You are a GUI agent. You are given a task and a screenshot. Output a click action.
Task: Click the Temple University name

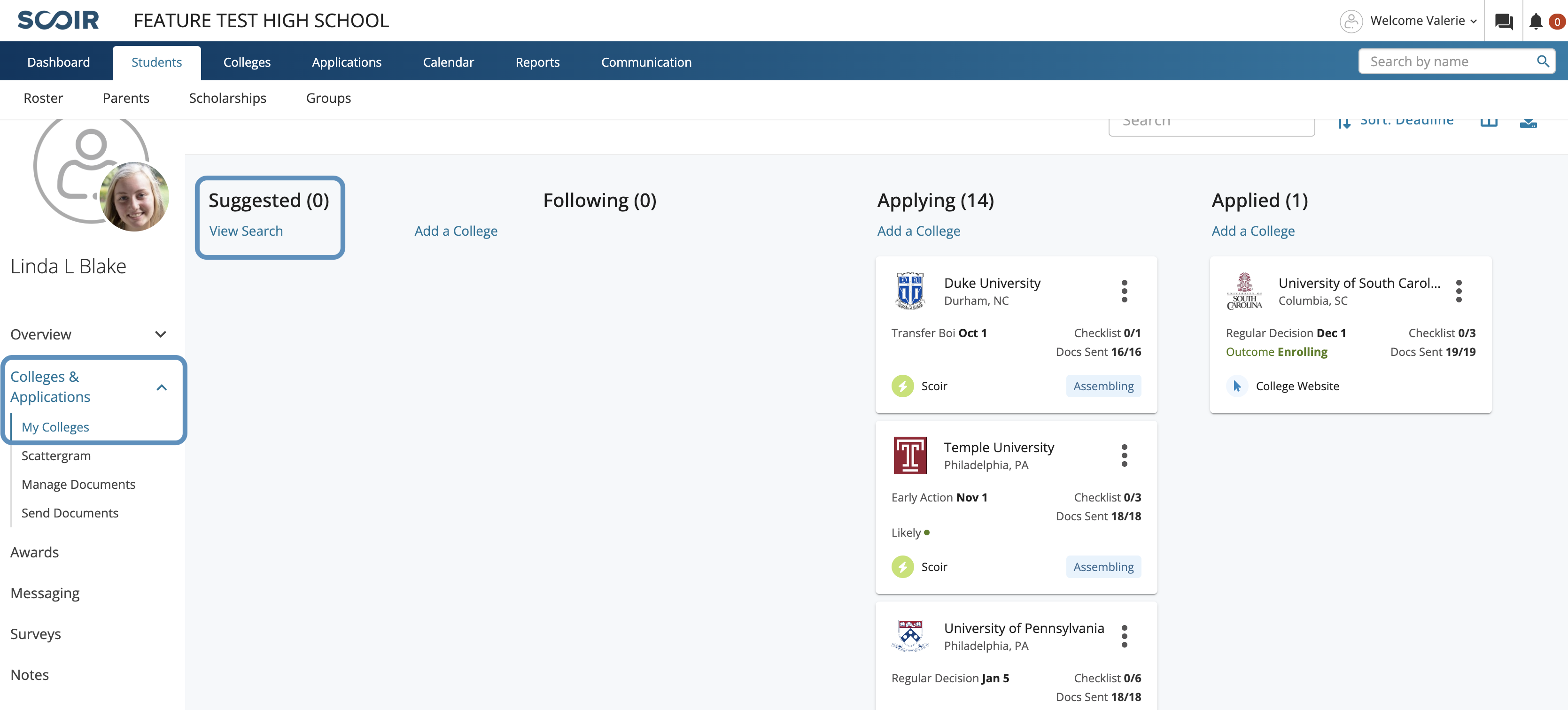coord(999,448)
